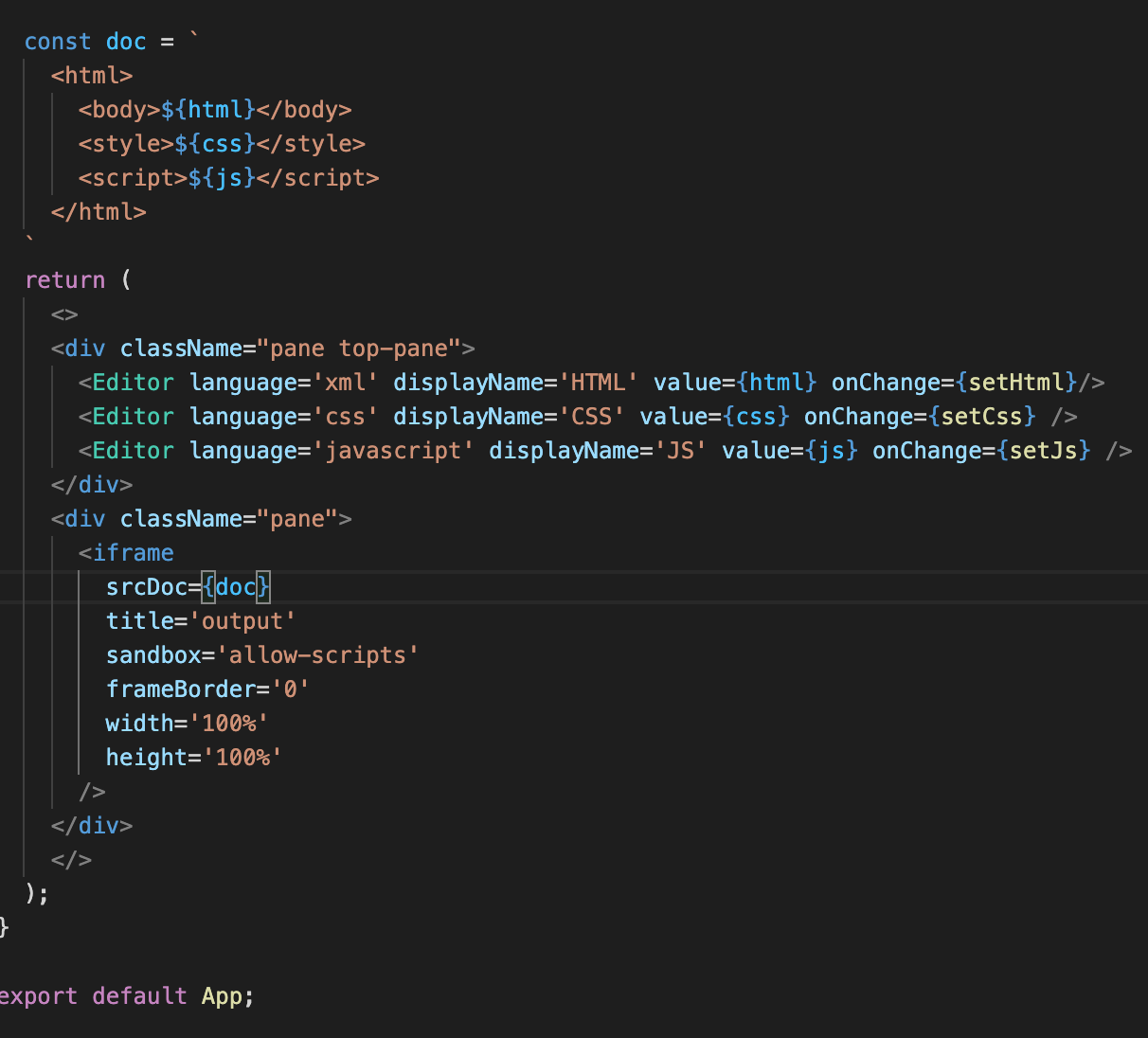Click the closing '</html>' tag
Viewport: 1148px width, 1038px height.
pos(99,212)
